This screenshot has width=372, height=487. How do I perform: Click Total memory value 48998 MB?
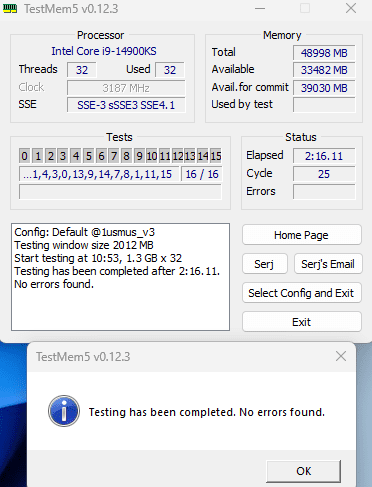coord(324,53)
